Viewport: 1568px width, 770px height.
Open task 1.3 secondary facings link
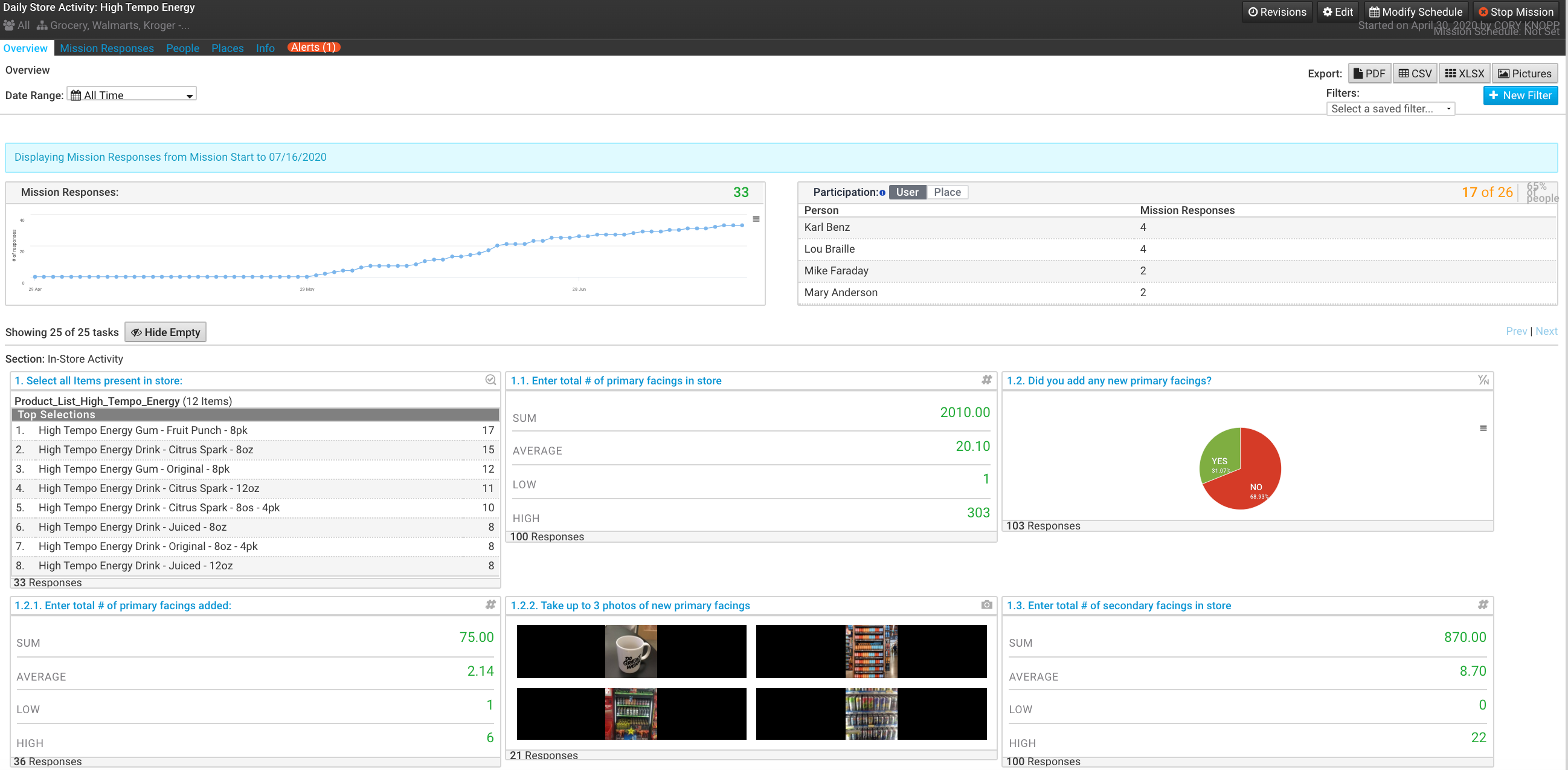(1118, 606)
